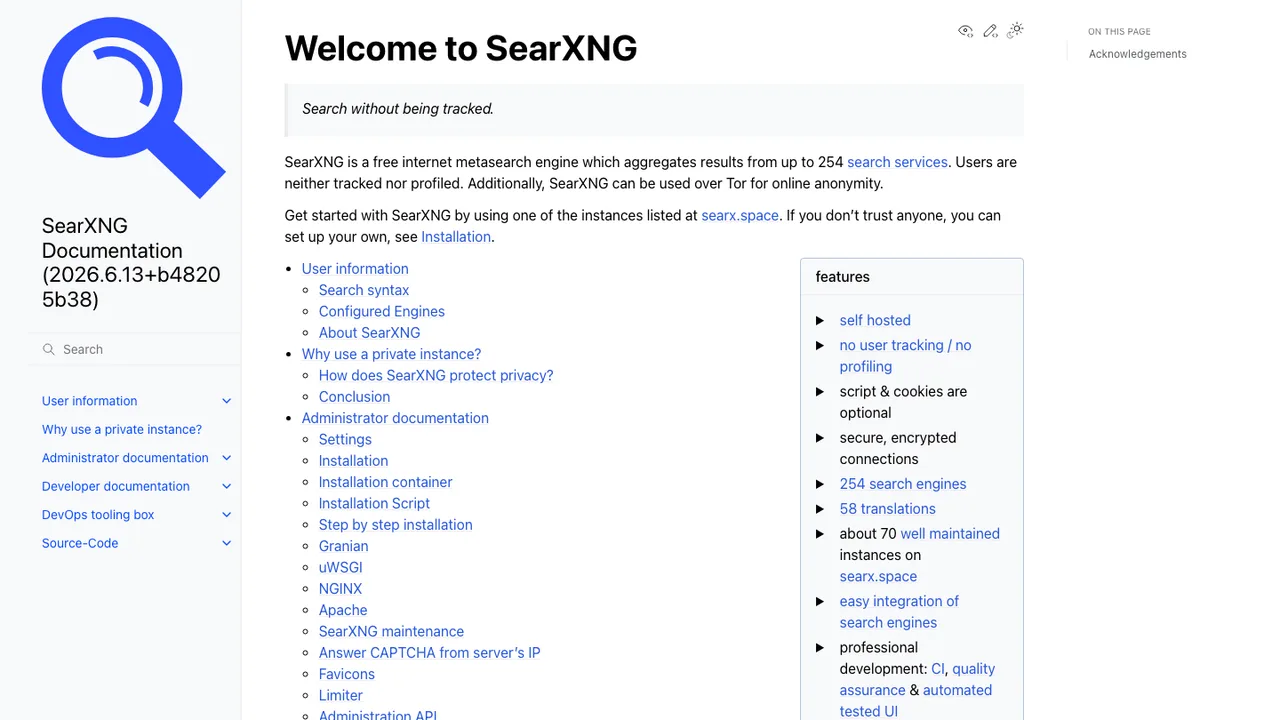This screenshot has width=1280, height=720.
Task: Open Favicons link
Action: pos(347,674)
